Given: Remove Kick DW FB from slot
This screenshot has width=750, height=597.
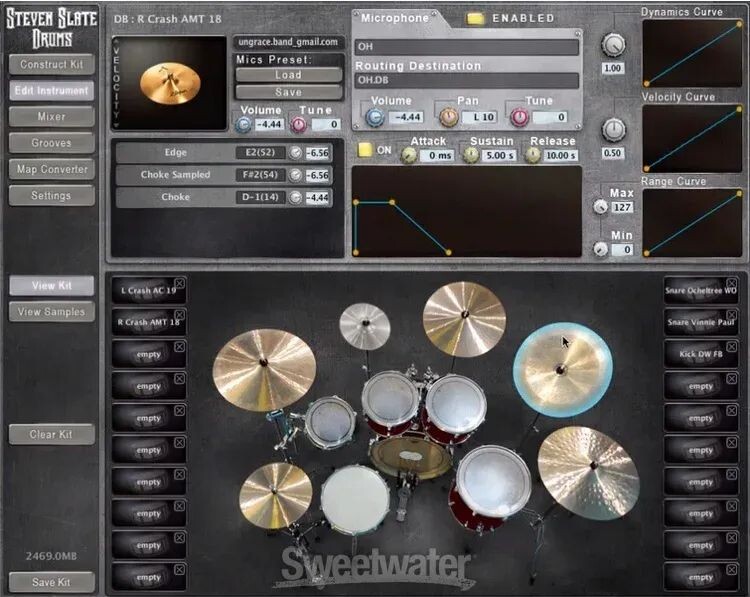Looking at the screenshot, I should [x=731, y=346].
